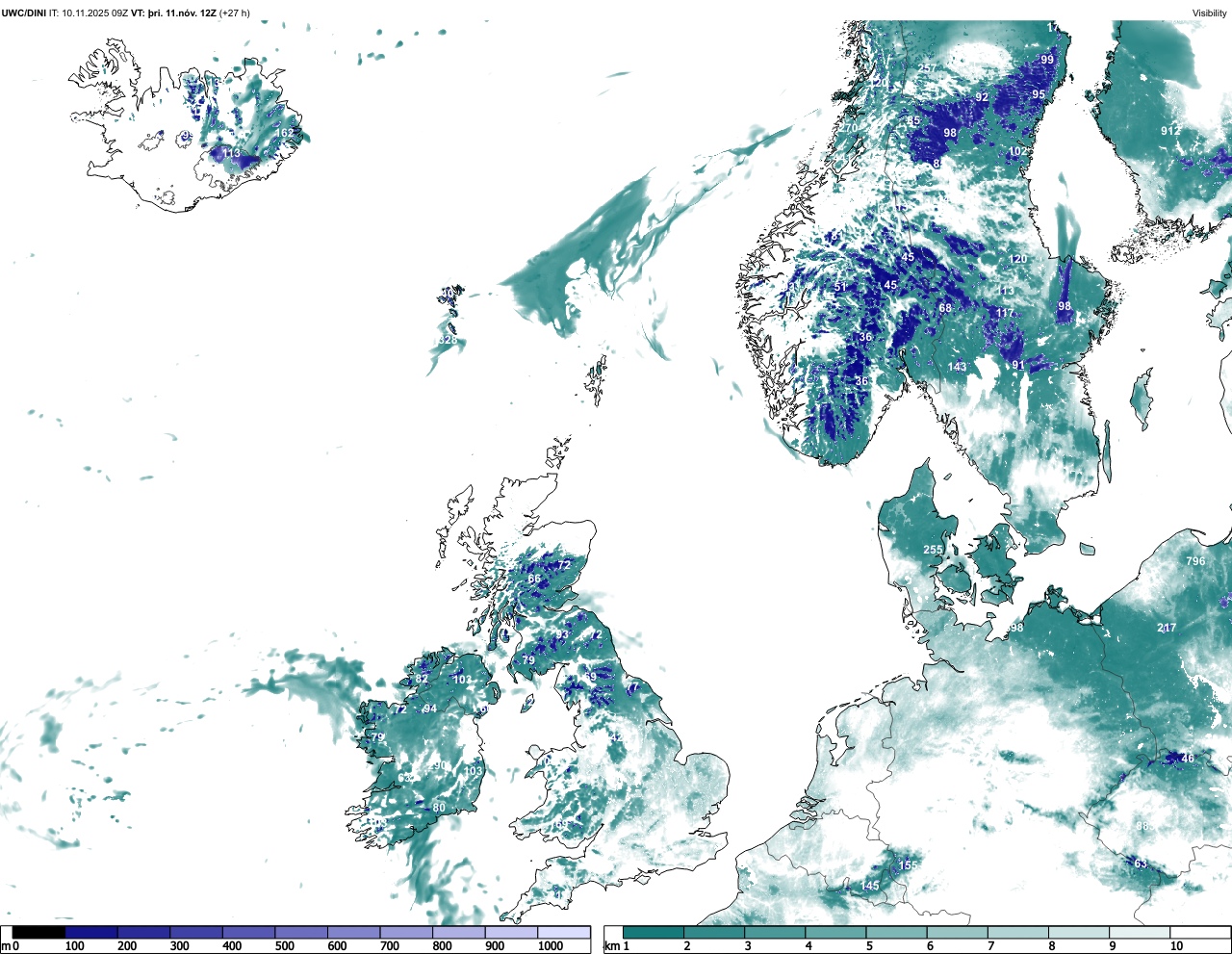Click the 145 value over Belgium
Screen dimensions: 1232x954
(x=870, y=886)
